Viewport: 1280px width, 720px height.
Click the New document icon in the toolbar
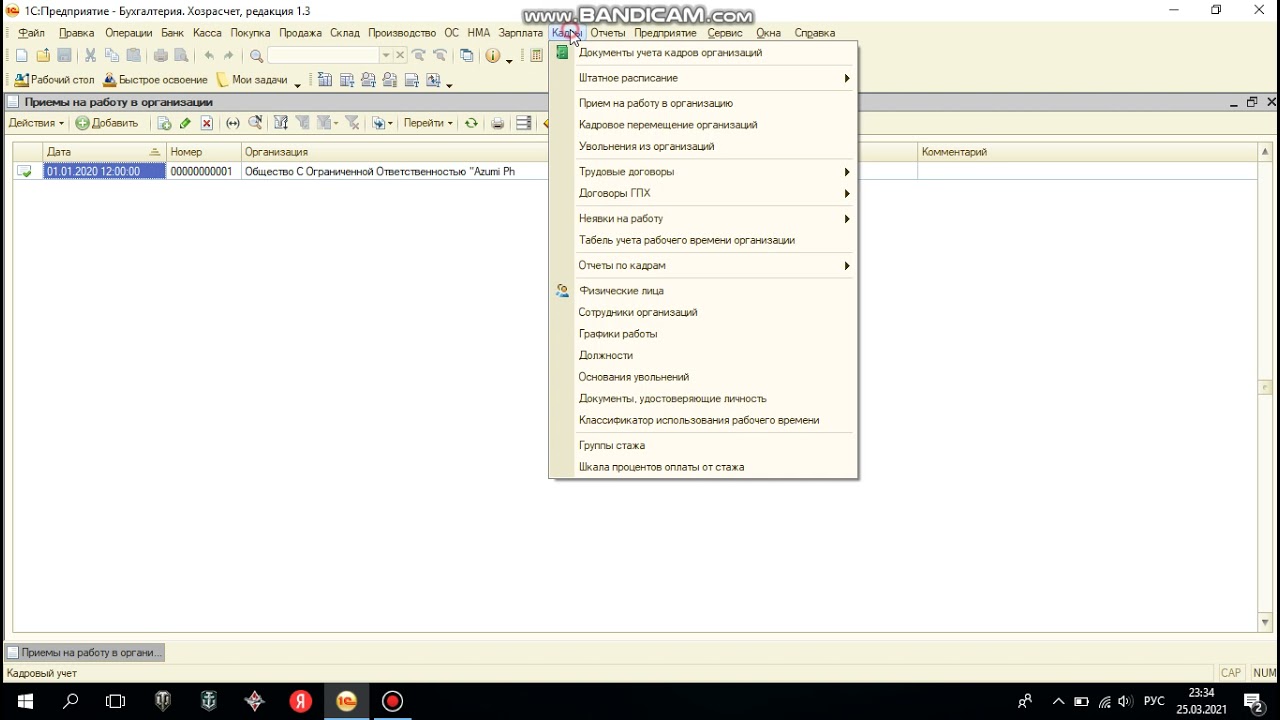click(x=22, y=56)
